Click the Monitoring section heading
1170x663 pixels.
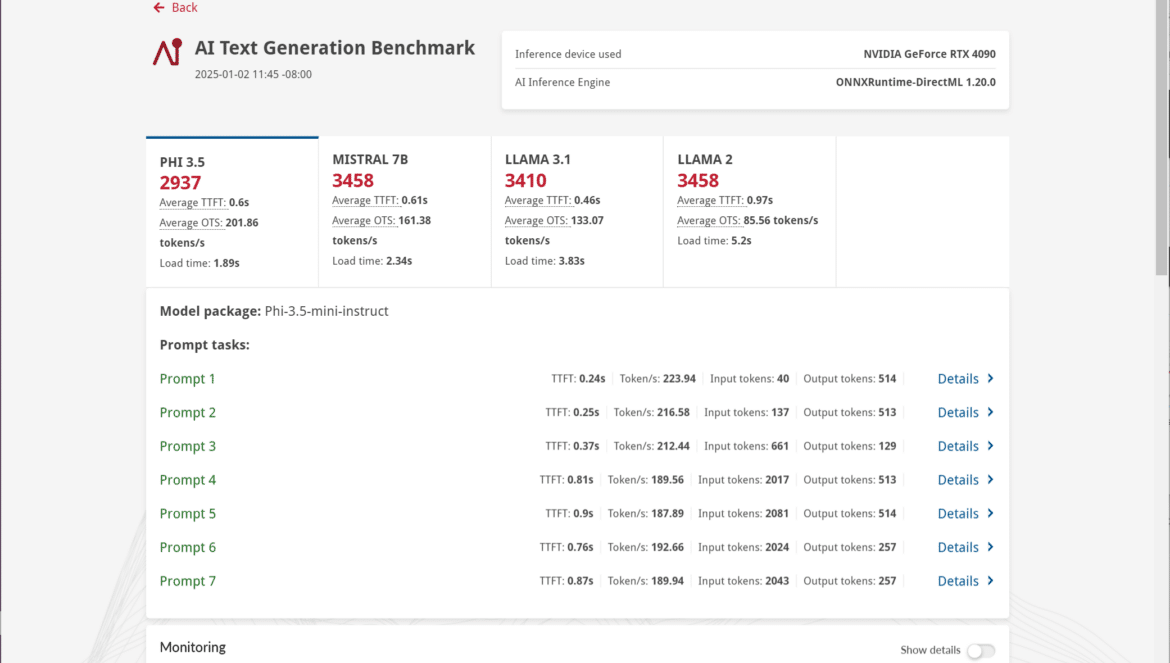193,647
